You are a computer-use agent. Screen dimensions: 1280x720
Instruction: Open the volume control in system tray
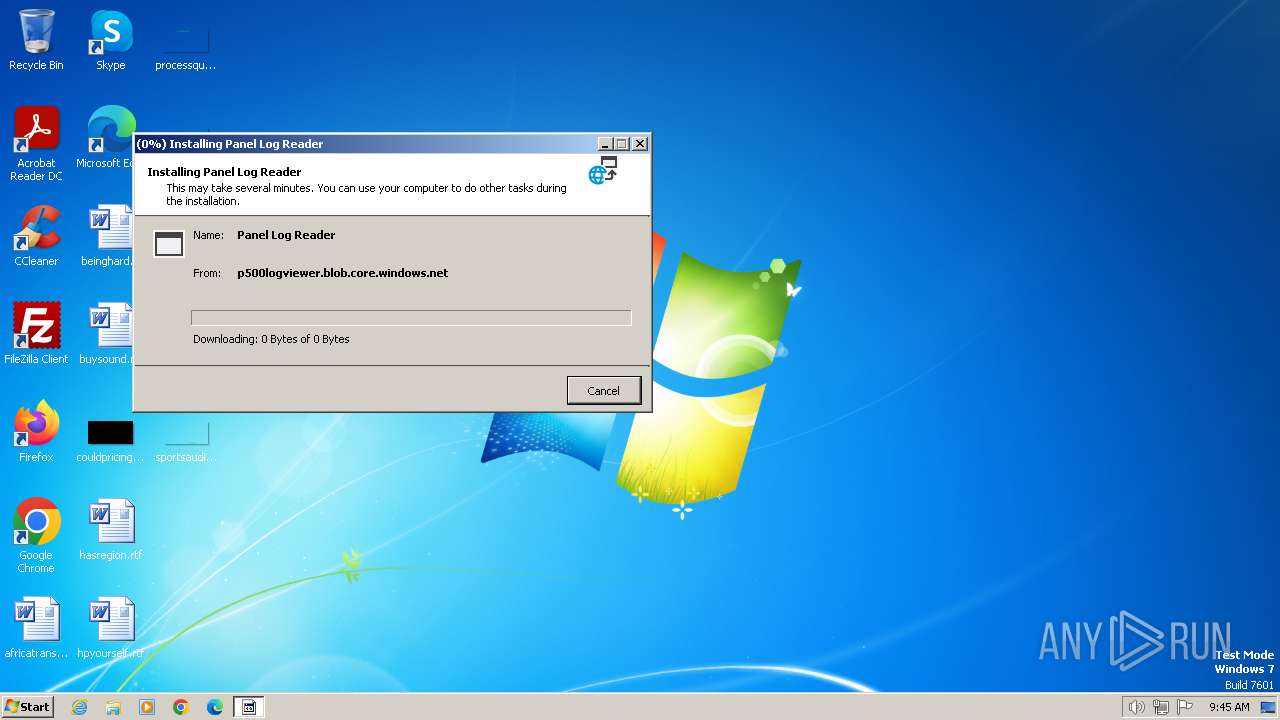pyautogui.click(x=1136, y=707)
